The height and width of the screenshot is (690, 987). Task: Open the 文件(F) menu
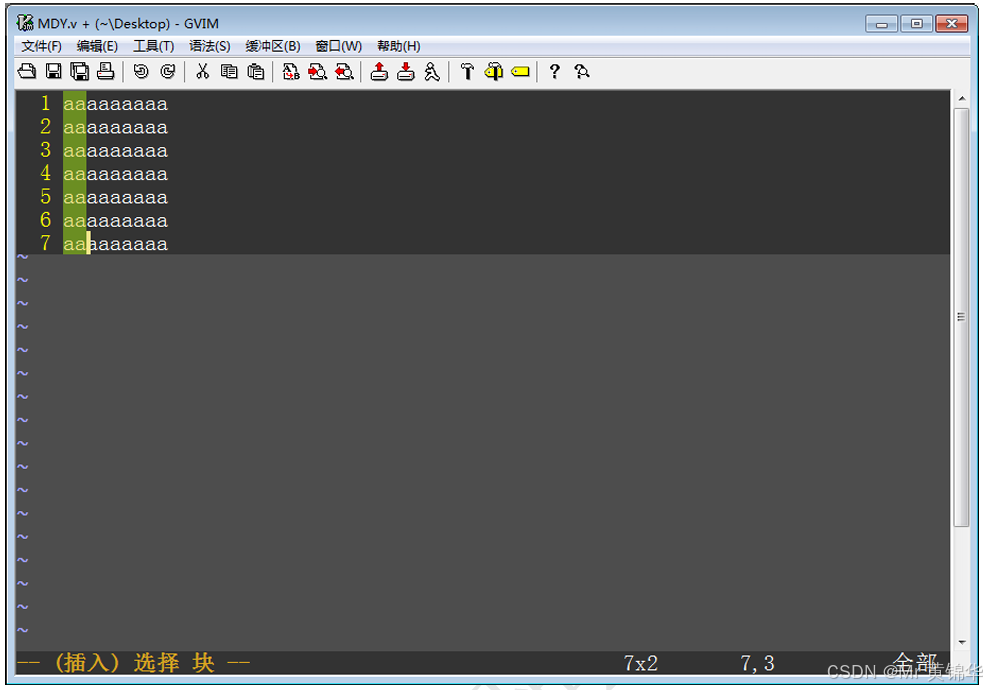click(x=41, y=46)
